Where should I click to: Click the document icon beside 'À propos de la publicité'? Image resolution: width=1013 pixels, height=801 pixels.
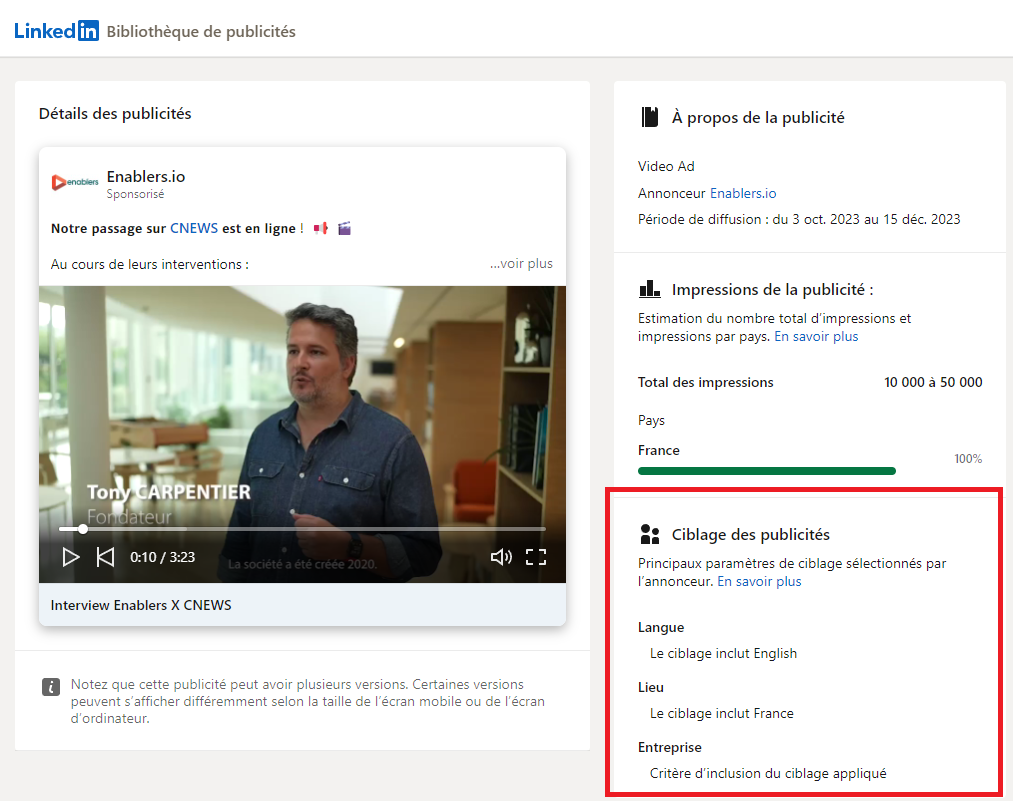pos(649,117)
